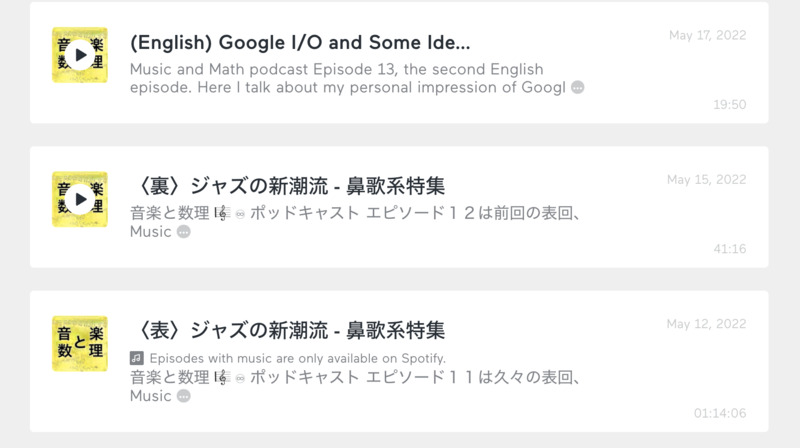Viewport: 800px width, 448px height.
Task: Play the Google I/O English episode
Action: 80,55
